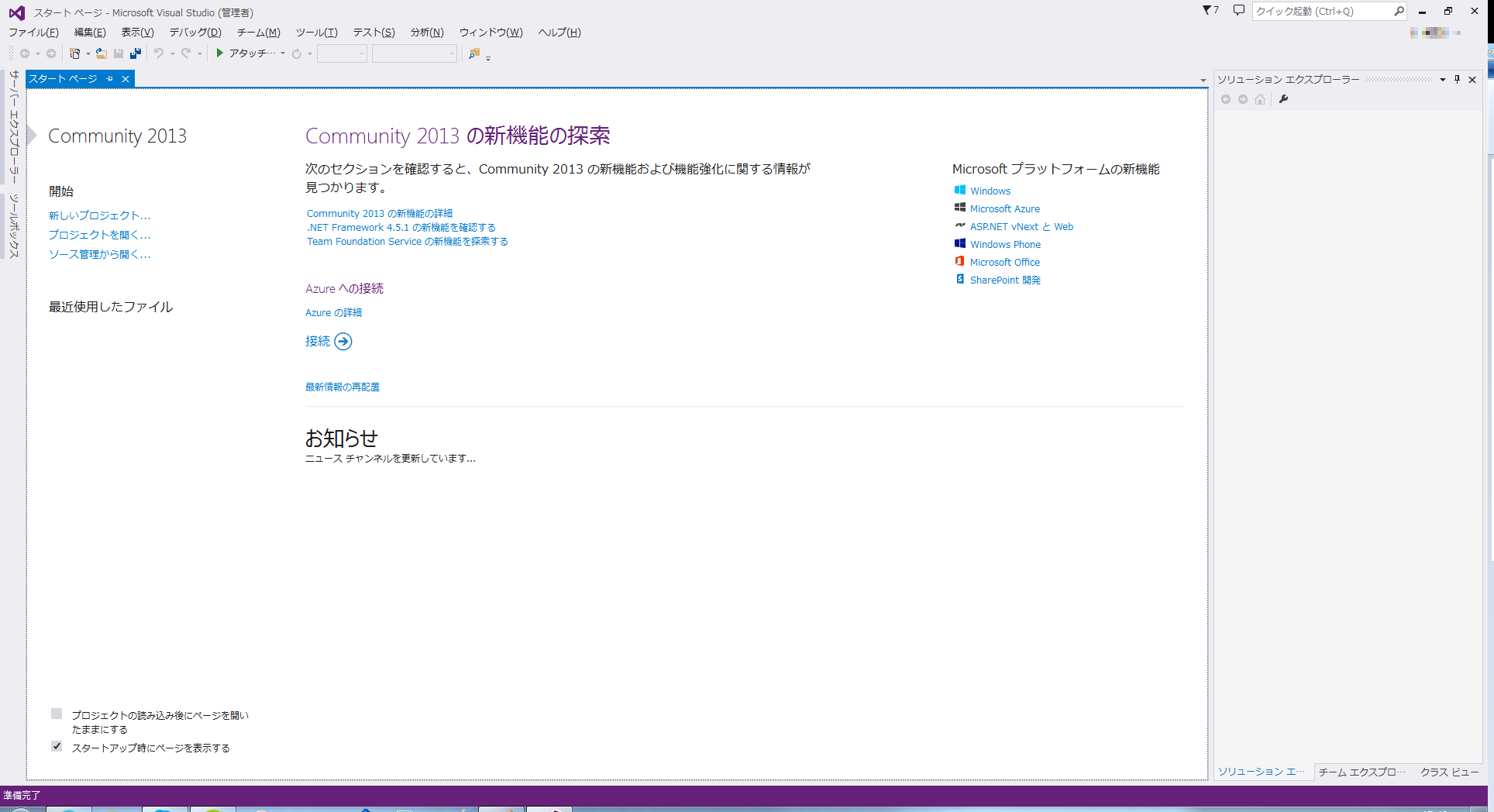Open the アタッチ dropdown arrow
This screenshot has width=1494, height=812.
tap(283, 53)
